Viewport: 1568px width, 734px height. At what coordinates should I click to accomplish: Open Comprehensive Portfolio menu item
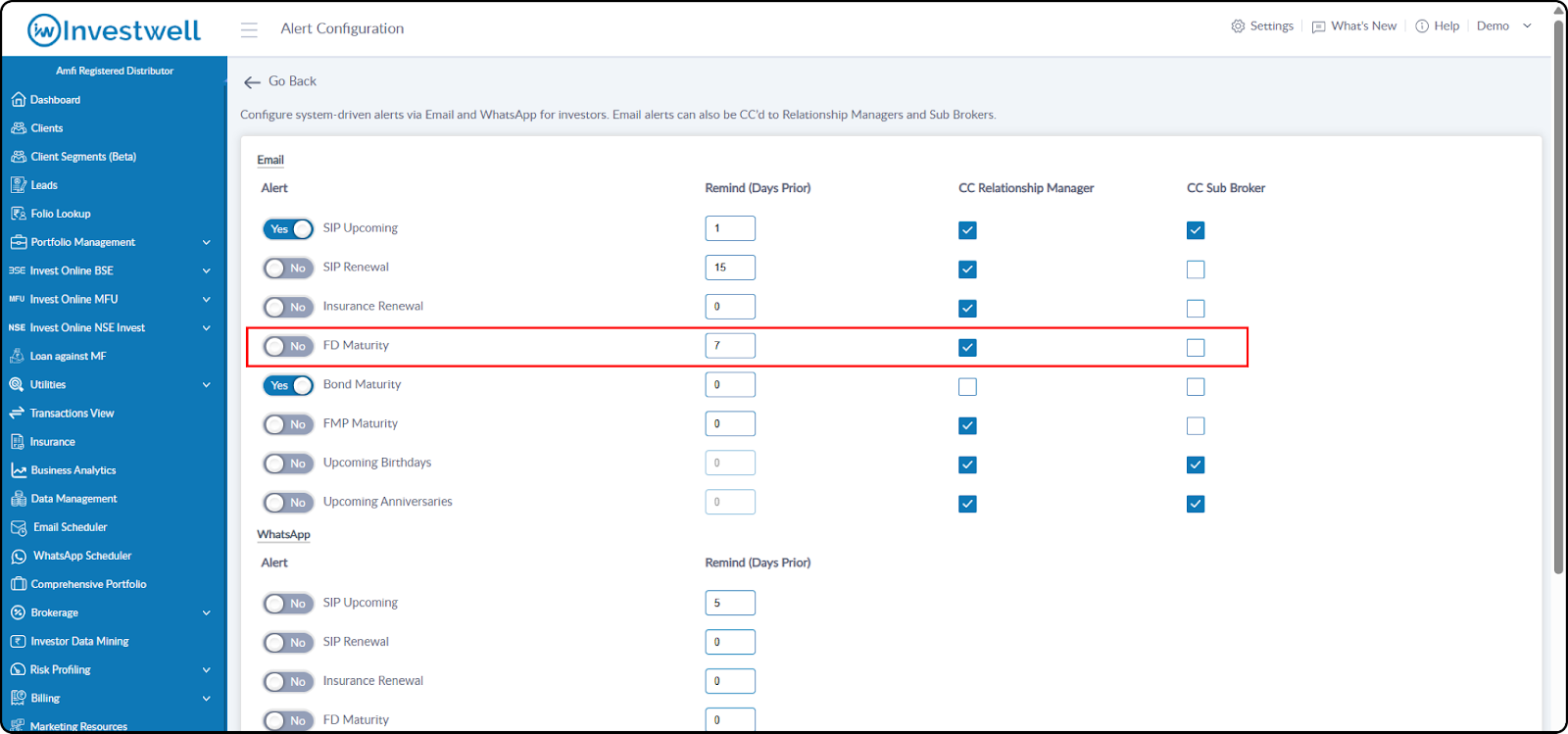point(88,584)
